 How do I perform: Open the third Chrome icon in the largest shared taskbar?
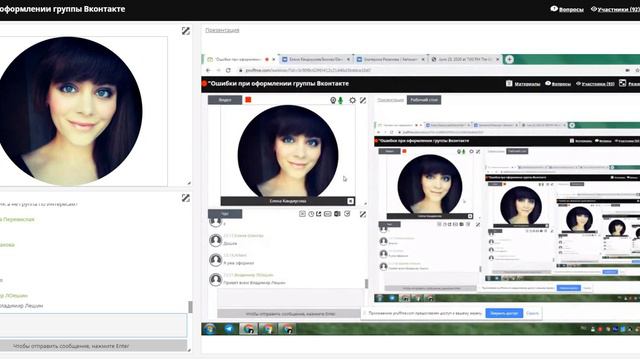pos(287,329)
